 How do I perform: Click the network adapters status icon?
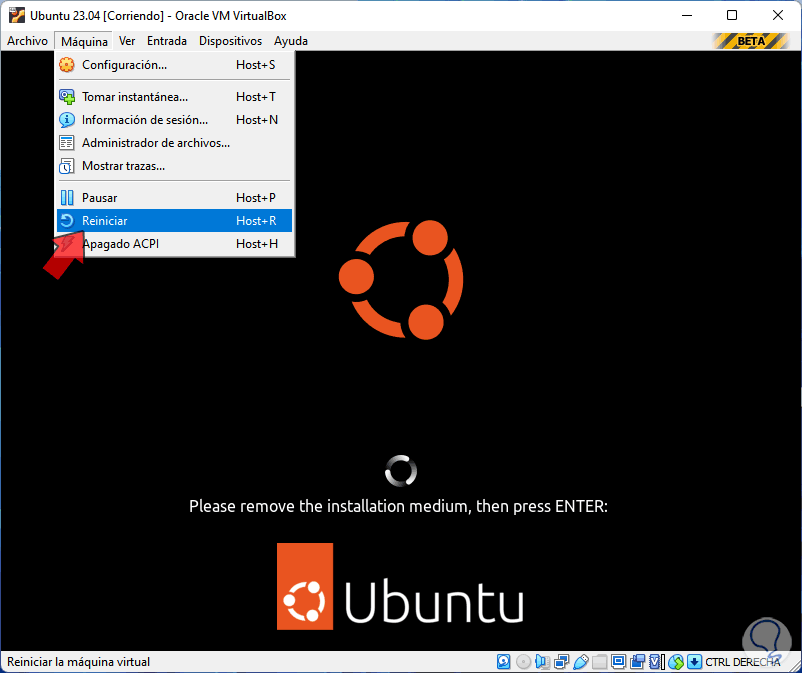[x=561, y=662]
